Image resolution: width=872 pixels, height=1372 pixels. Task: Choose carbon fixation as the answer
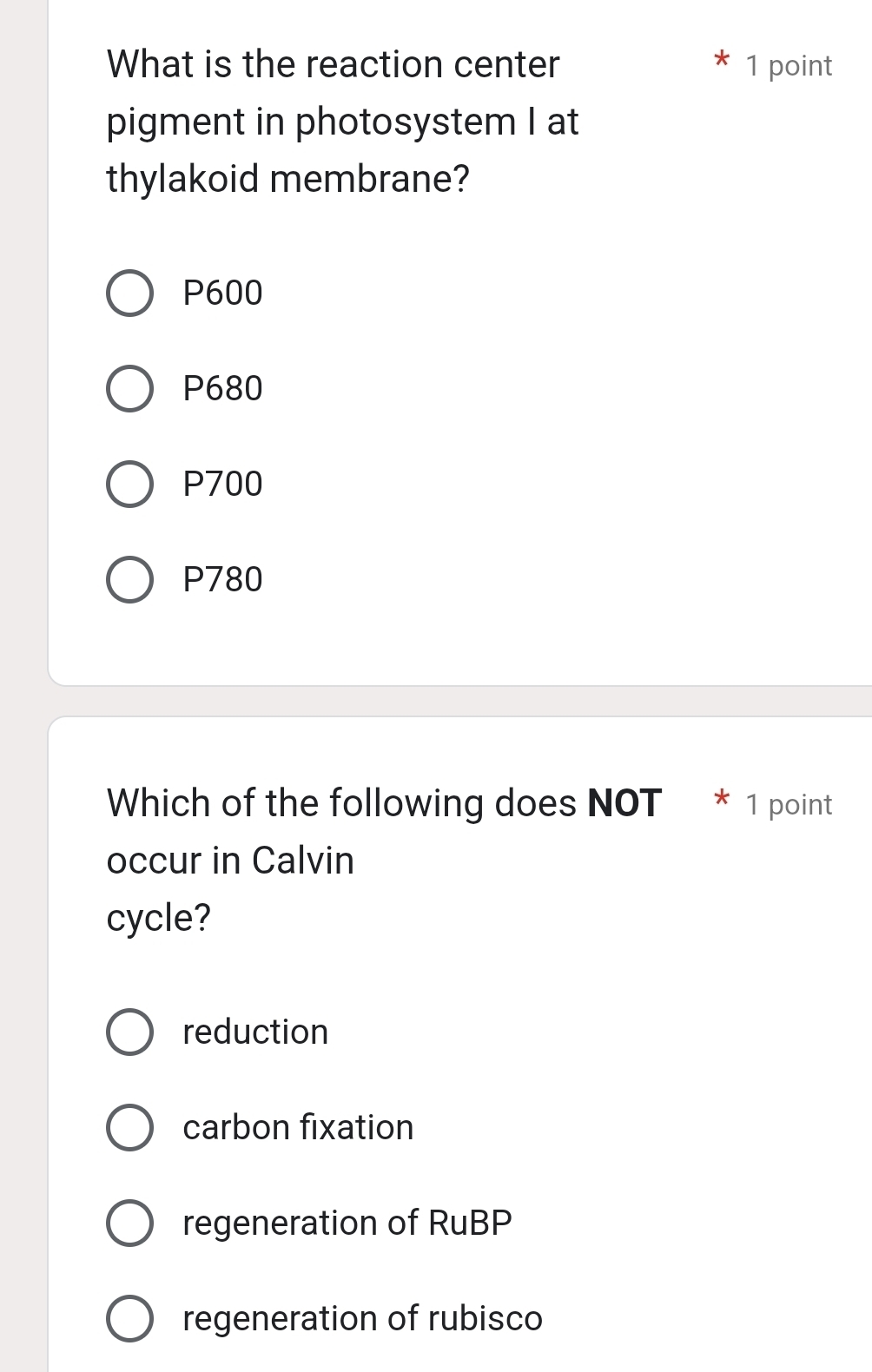(129, 1128)
